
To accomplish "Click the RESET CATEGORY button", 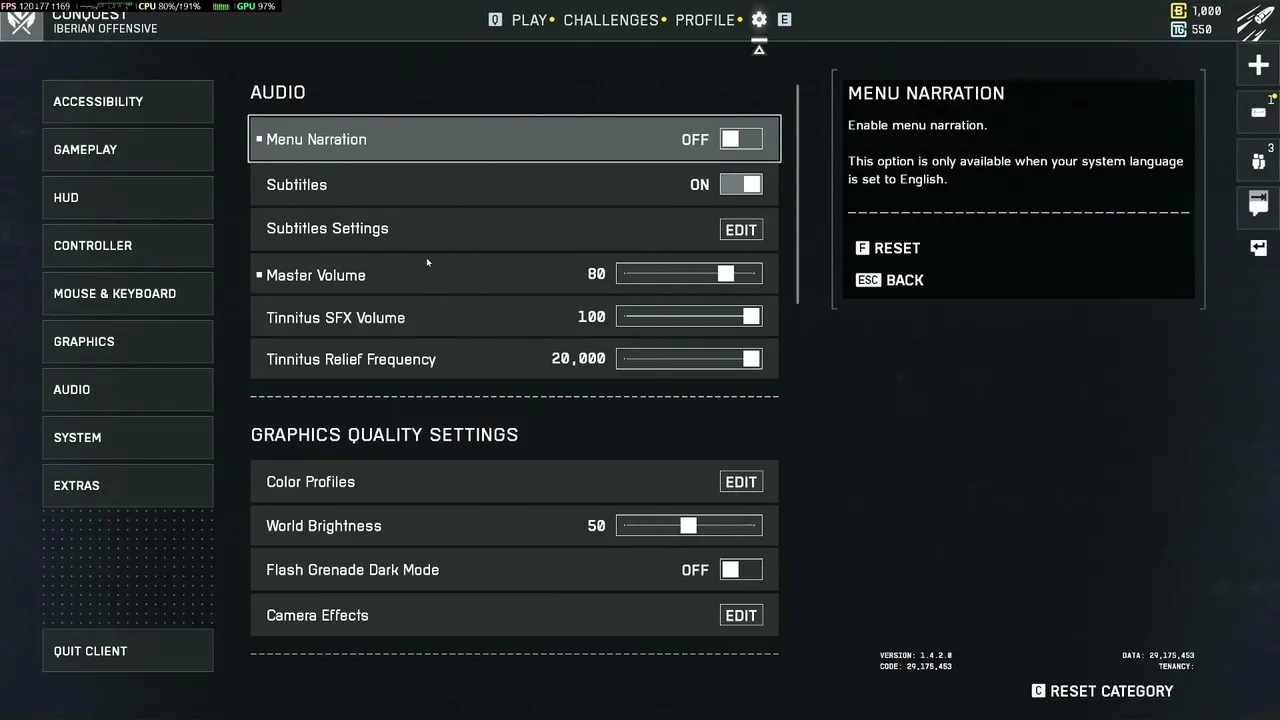I will tap(1102, 691).
